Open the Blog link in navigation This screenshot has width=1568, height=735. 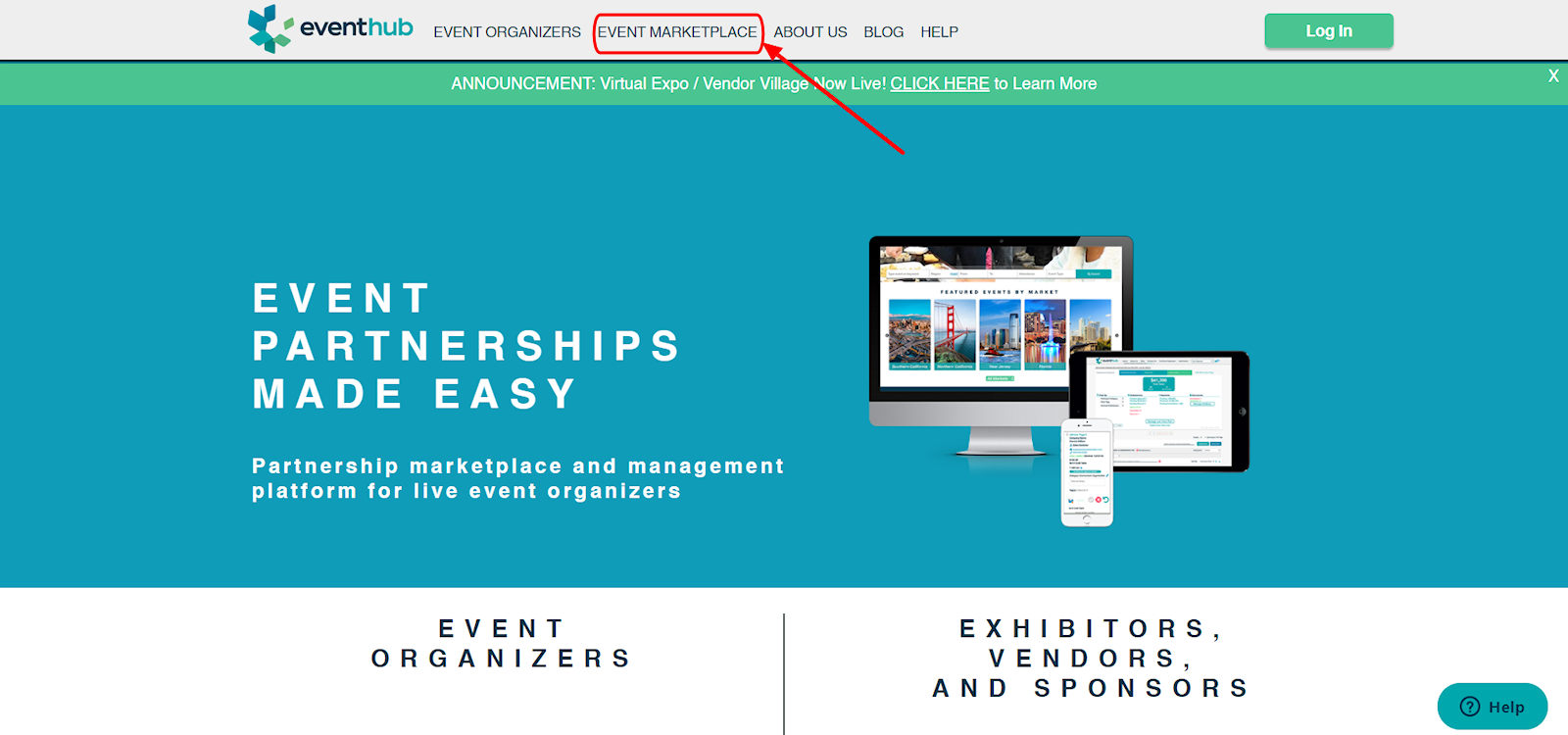883,31
